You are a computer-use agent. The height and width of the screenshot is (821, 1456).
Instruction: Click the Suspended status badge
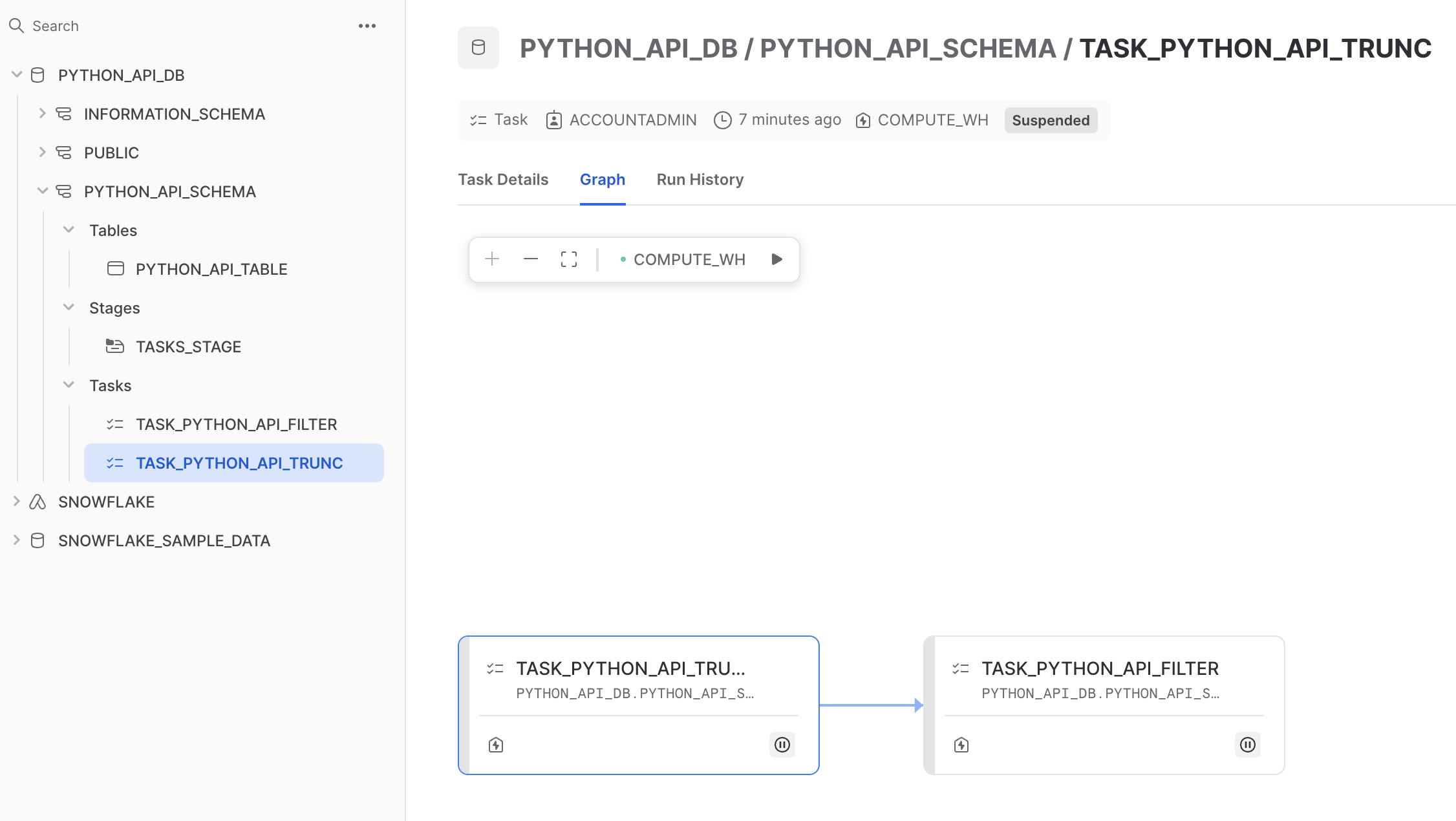pos(1051,120)
